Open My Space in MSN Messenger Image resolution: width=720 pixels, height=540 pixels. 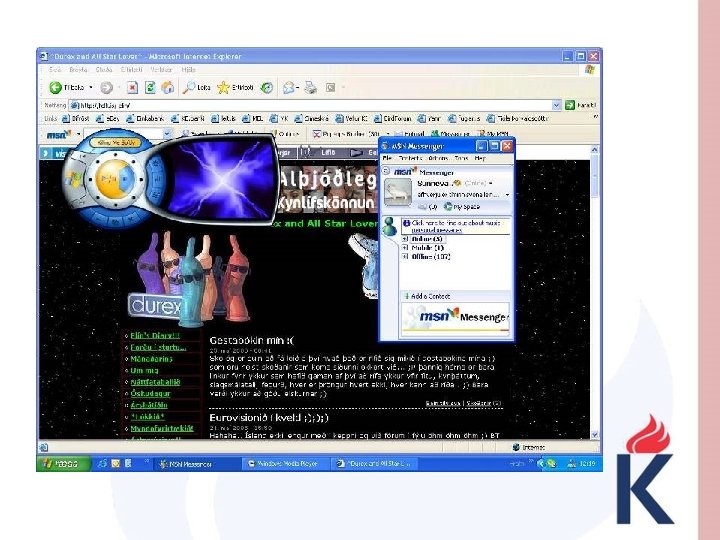(461, 207)
